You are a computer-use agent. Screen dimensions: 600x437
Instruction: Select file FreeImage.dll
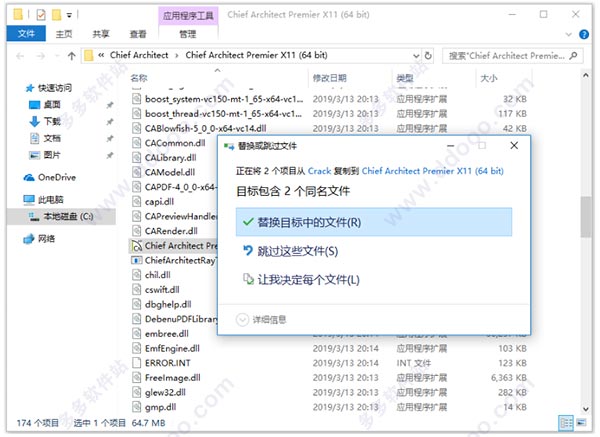click(x=173, y=378)
